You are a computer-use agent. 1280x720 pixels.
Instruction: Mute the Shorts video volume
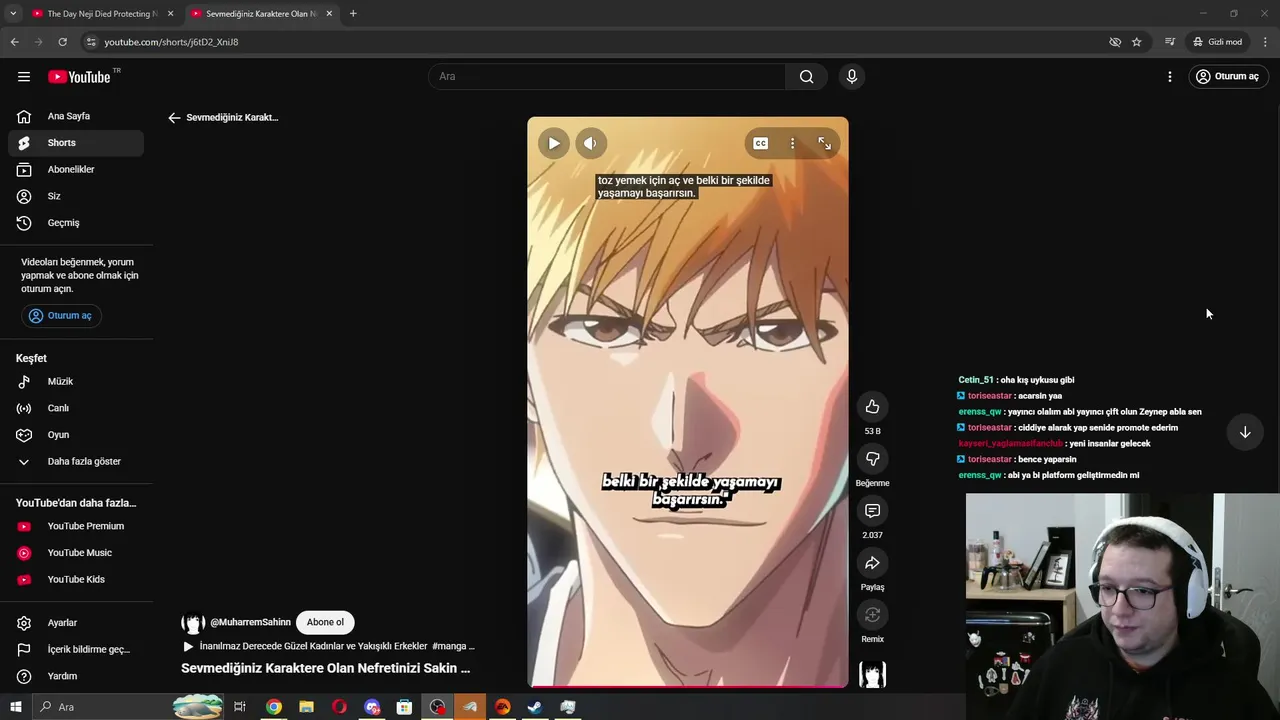click(x=590, y=143)
